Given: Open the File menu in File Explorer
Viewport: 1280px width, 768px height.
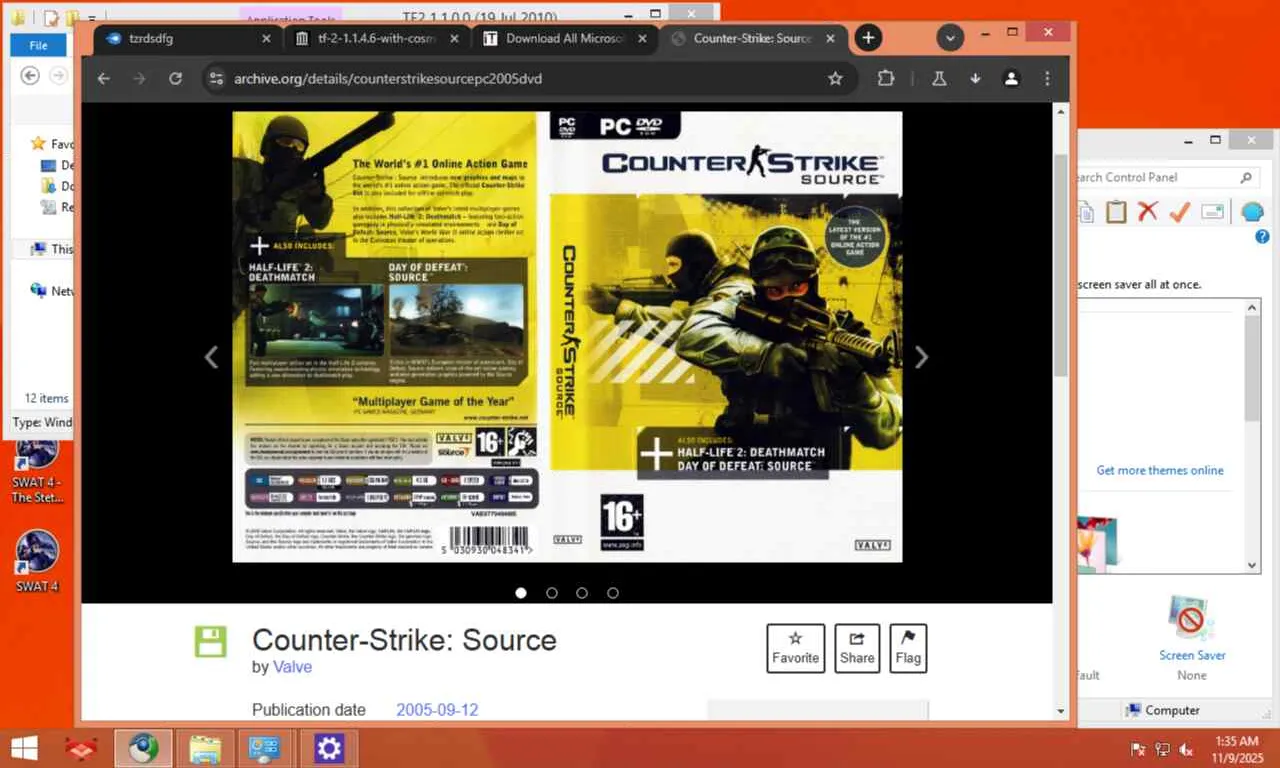Looking at the screenshot, I should click(38, 45).
